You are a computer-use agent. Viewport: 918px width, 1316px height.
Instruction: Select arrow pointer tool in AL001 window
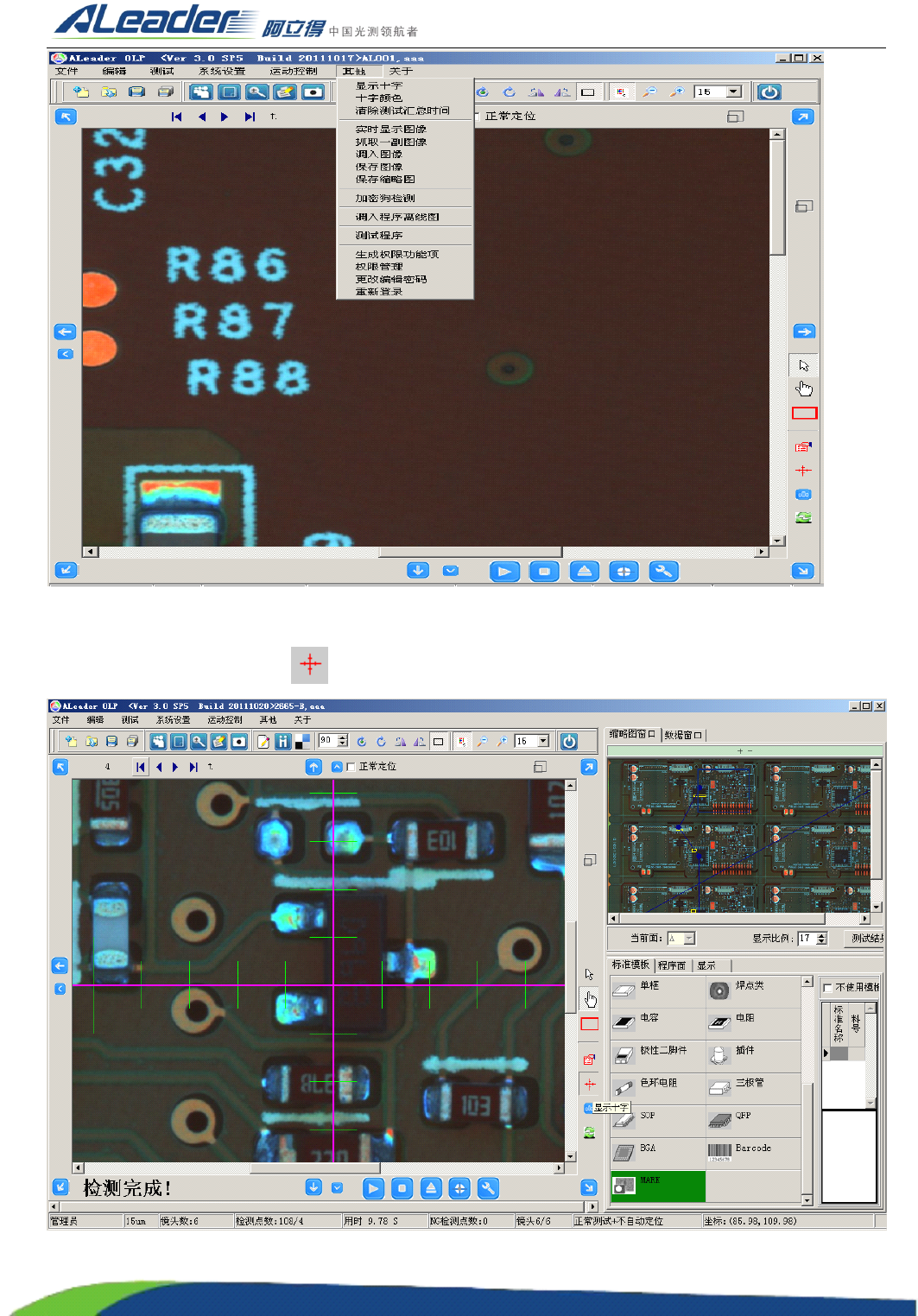click(804, 365)
